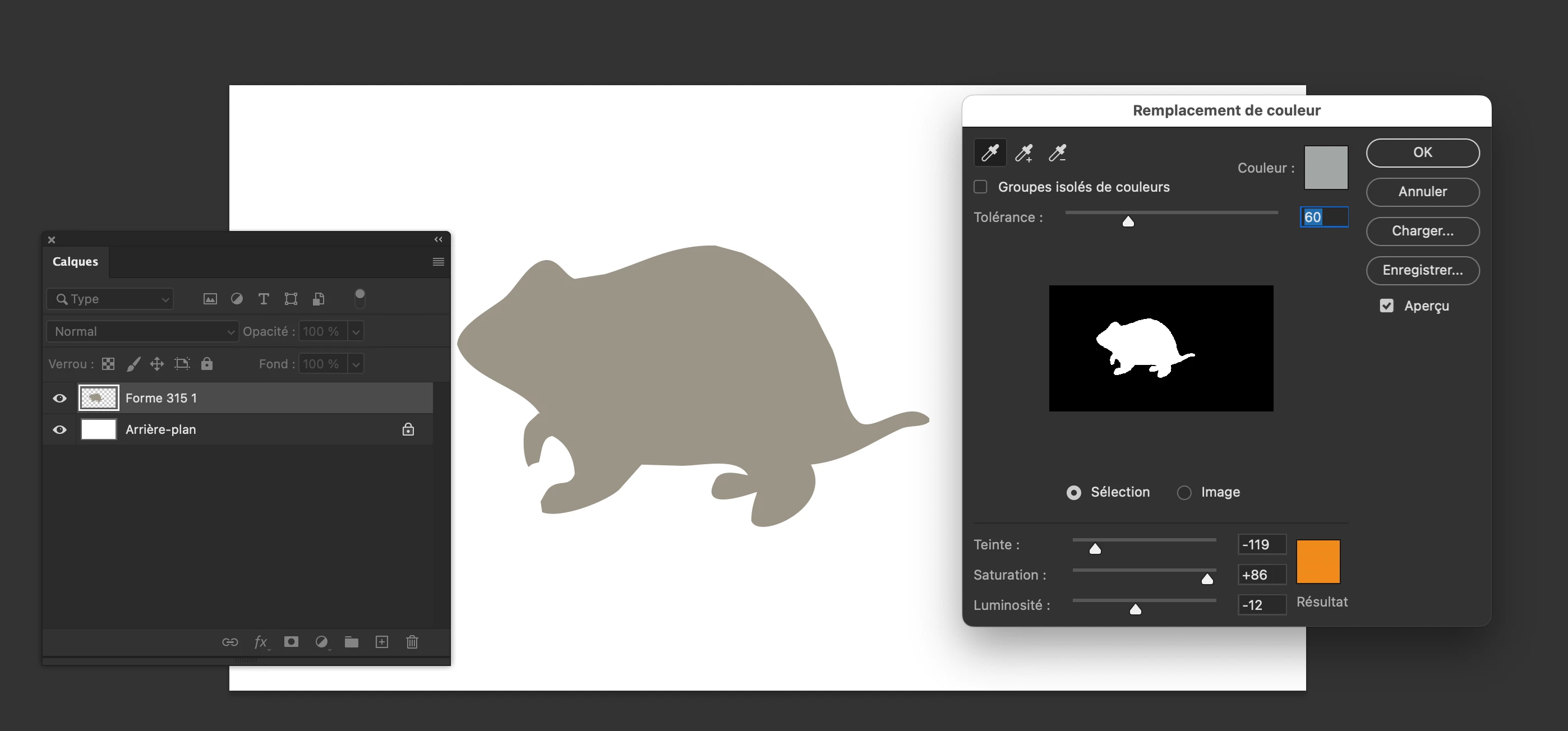Click the Annuler button
This screenshot has width=1568, height=731.
[1422, 192]
